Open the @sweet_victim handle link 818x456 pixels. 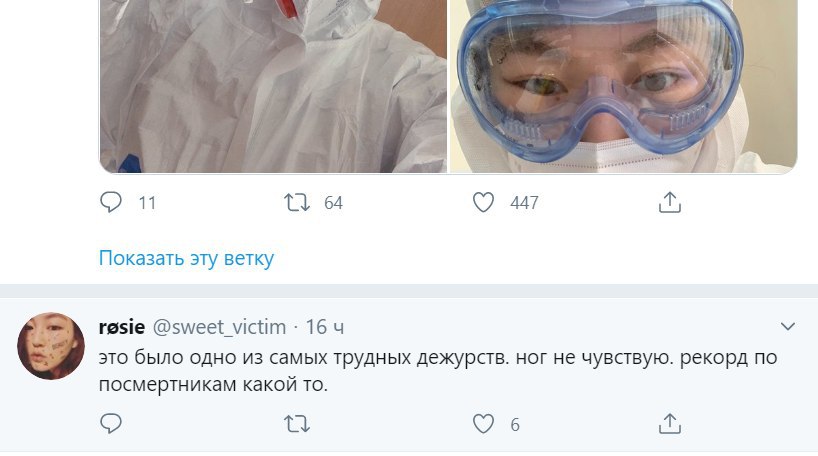click(219, 327)
